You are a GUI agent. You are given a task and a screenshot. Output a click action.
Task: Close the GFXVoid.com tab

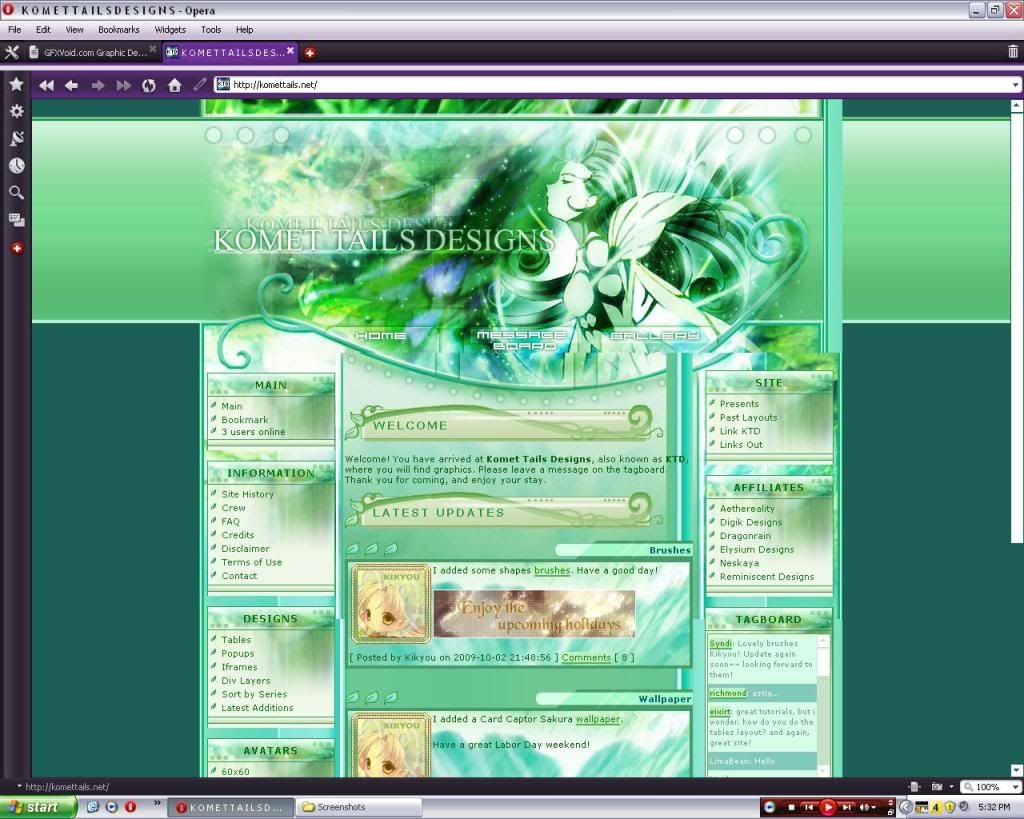tap(153, 49)
